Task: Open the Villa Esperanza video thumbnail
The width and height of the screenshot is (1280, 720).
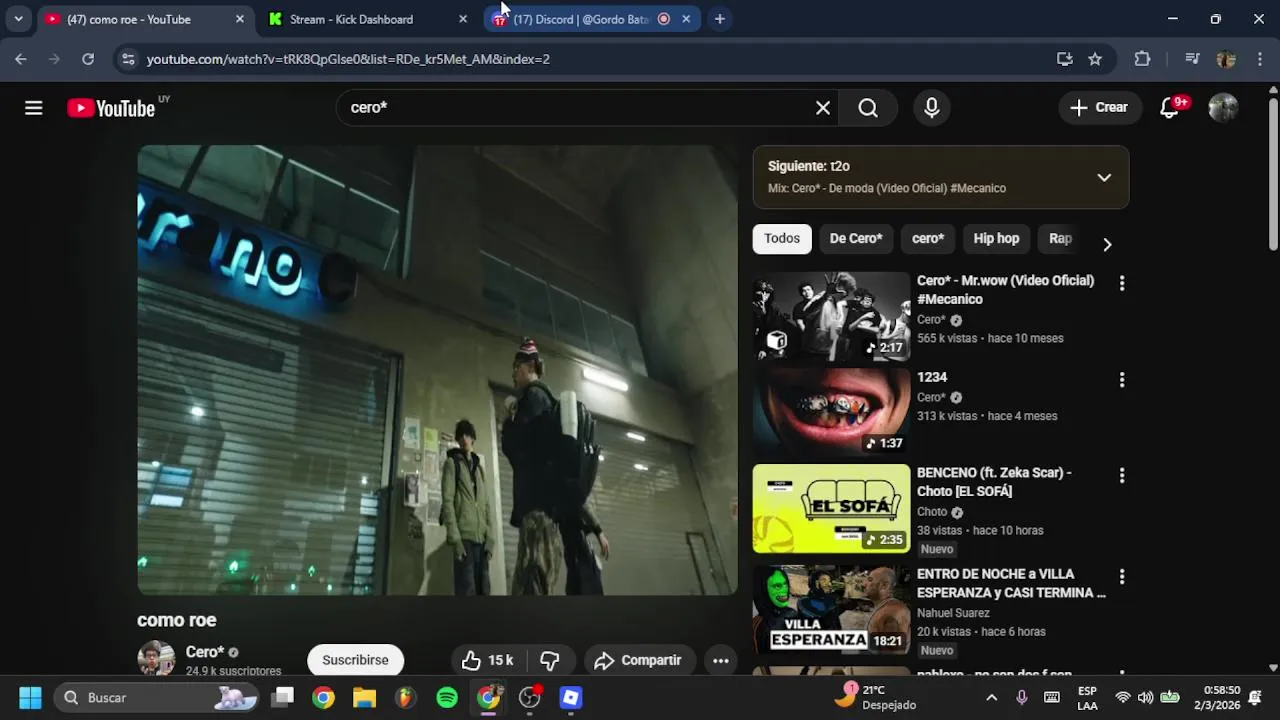Action: point(831,610)
